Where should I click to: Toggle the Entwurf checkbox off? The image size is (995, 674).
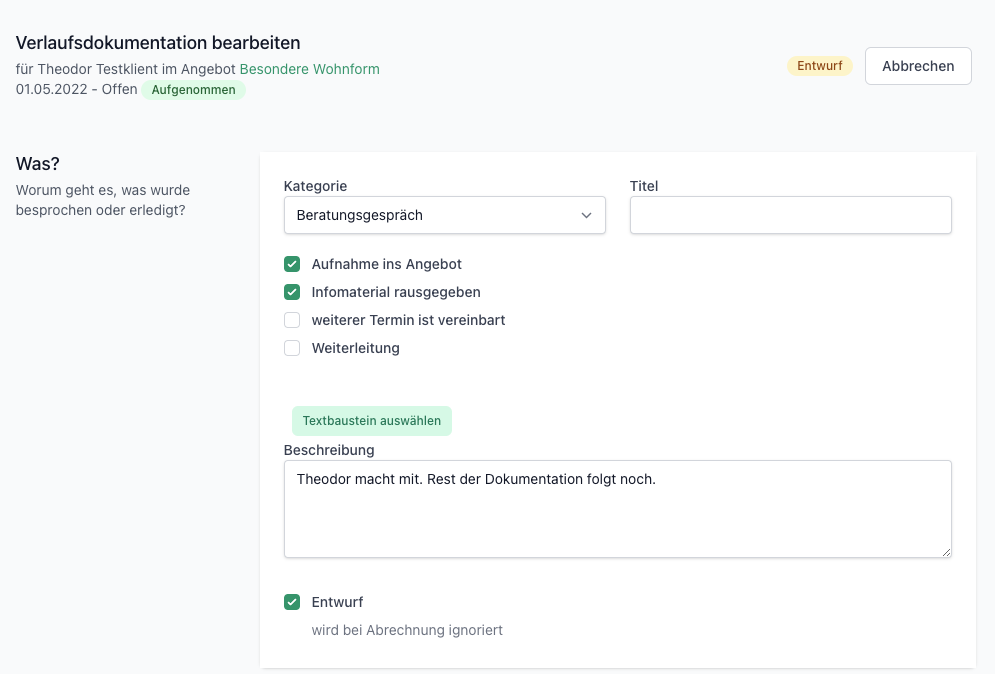(292, 602)
